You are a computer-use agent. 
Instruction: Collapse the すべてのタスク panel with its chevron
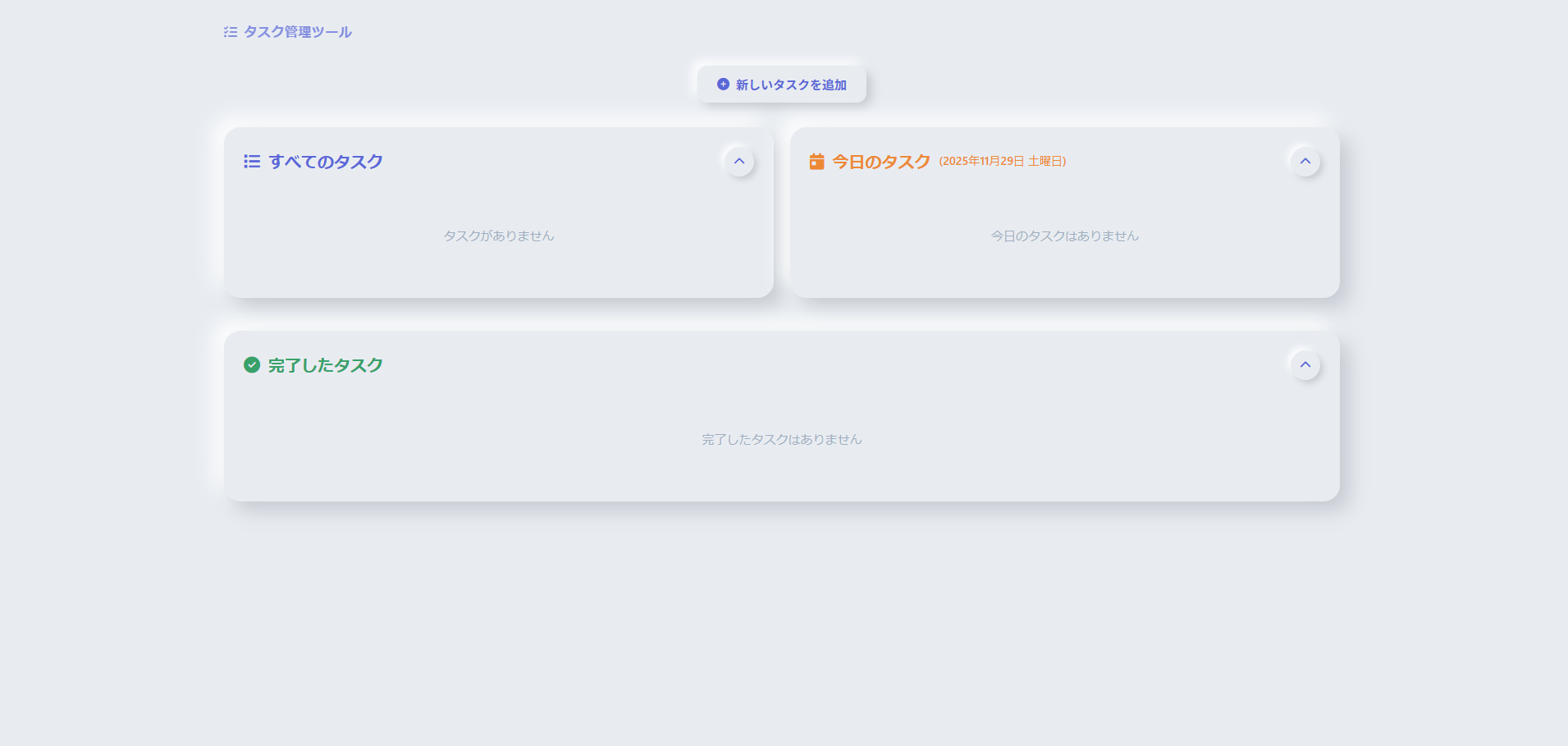tap(739, 161)
